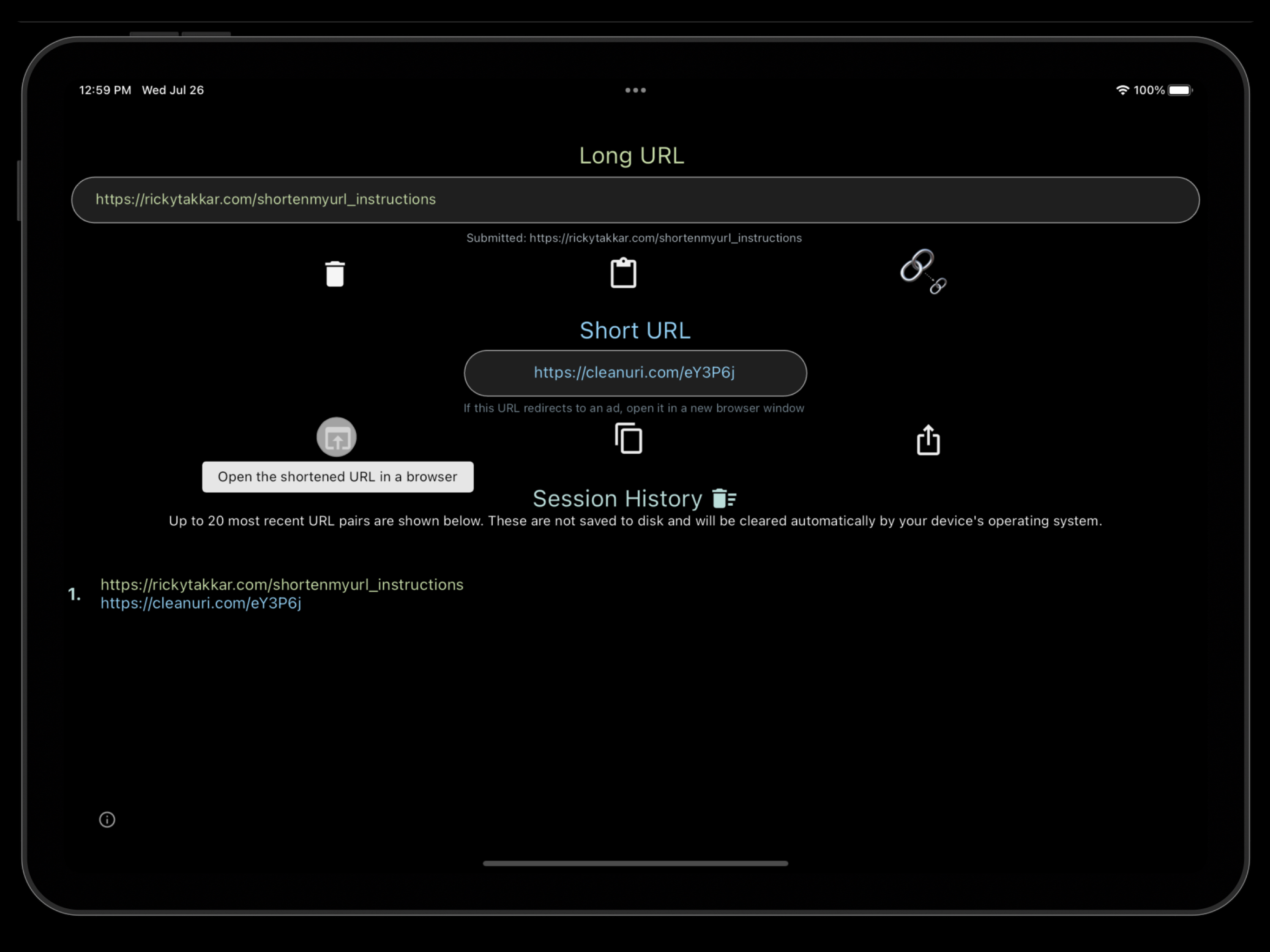This screenshot has height=952, width=1270.
Task: Click the 12:59 PM clock in status bar
Action: [105, 90]
